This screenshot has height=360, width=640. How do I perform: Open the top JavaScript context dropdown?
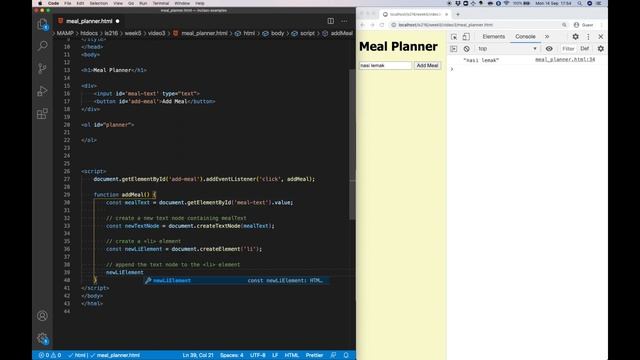(x=507, y=49)
